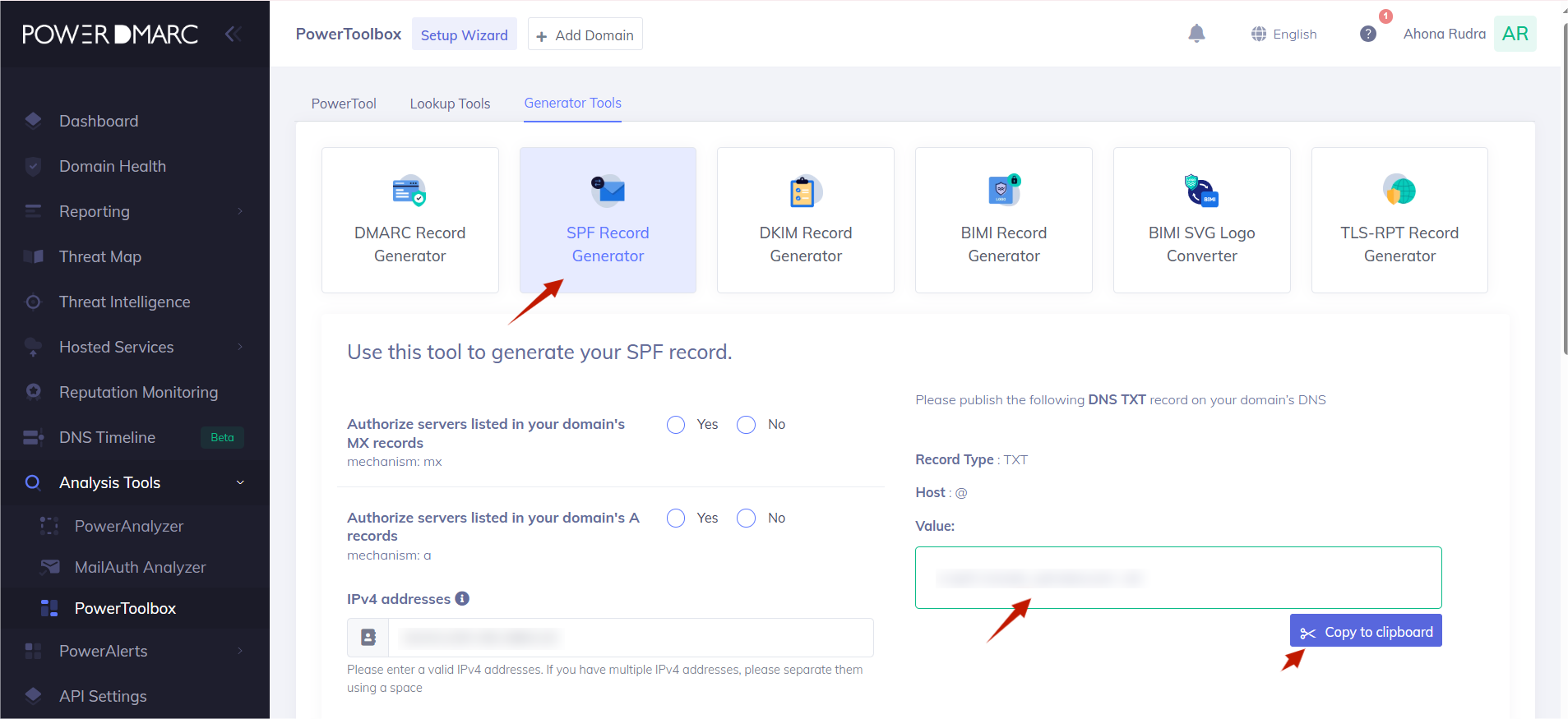Switch to the PowerTool tab

(x=344, y=104)
